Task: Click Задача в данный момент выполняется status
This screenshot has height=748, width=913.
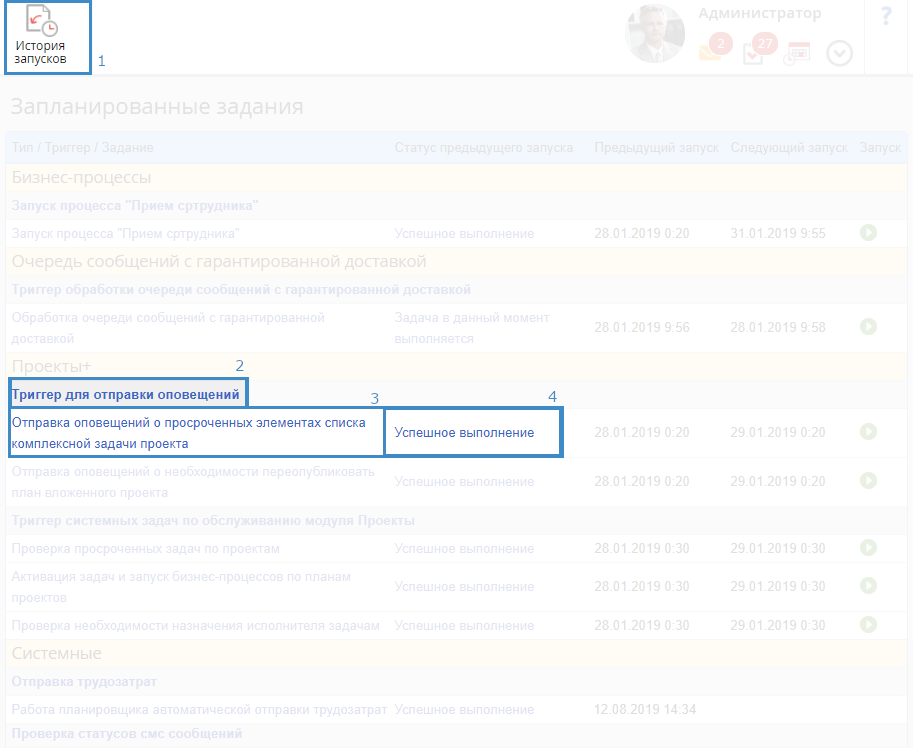Action: 472,328
